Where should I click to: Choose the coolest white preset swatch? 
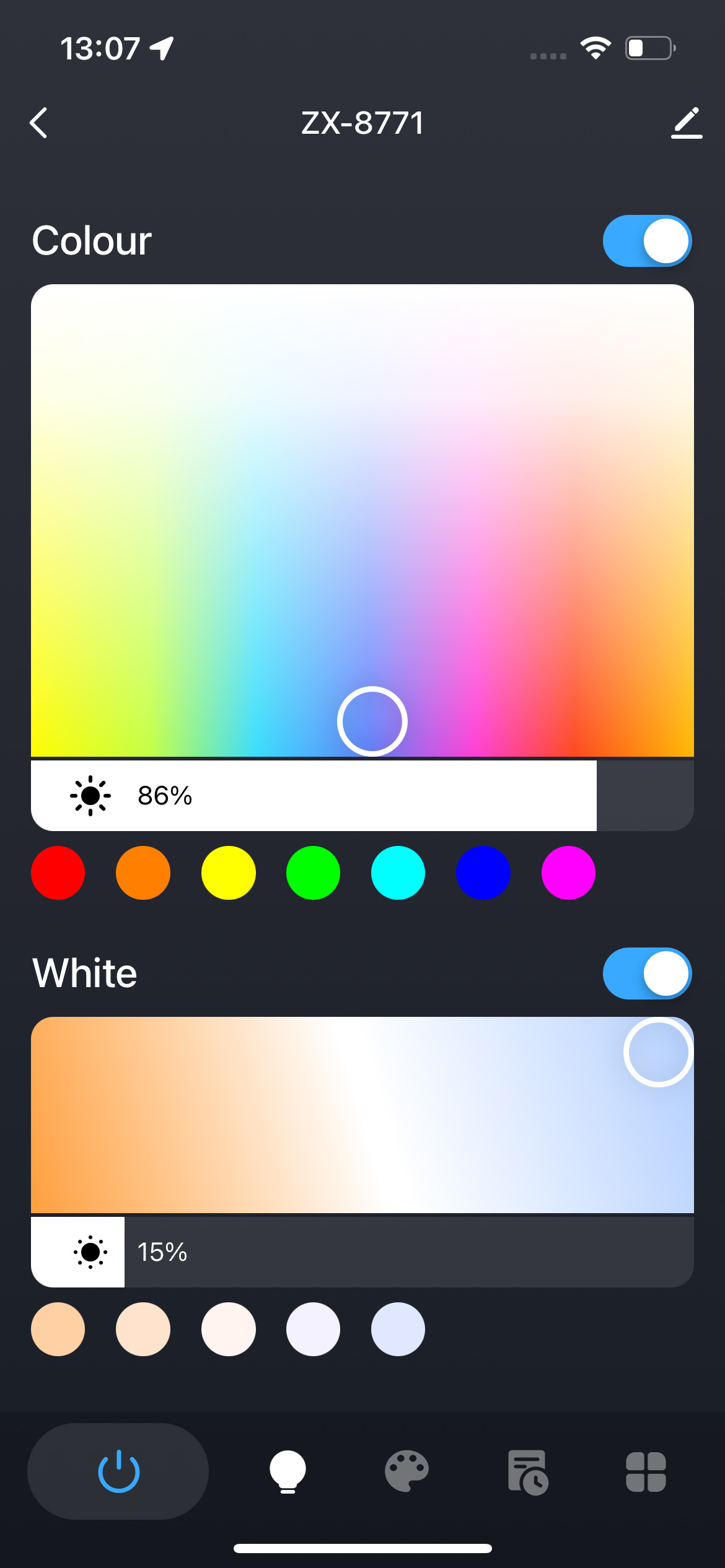click(x=398, y=1329)
